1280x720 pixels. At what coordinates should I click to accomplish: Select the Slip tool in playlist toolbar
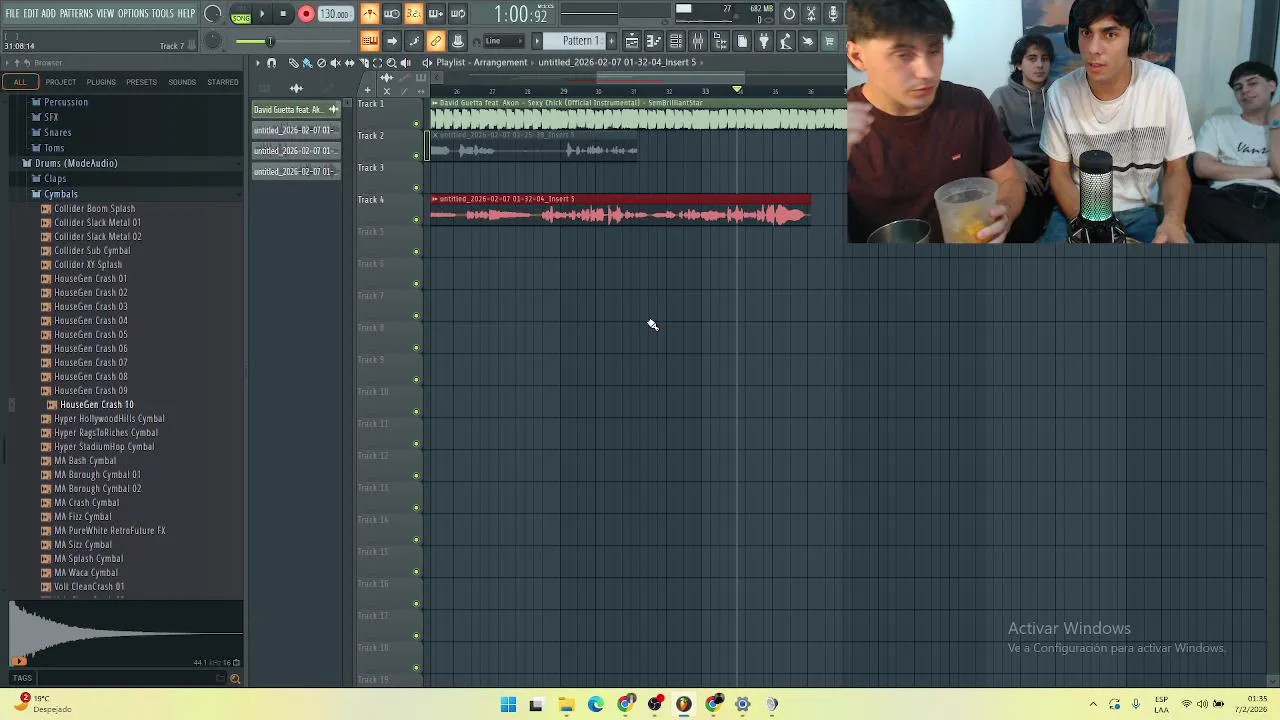(x=349, y=62)
